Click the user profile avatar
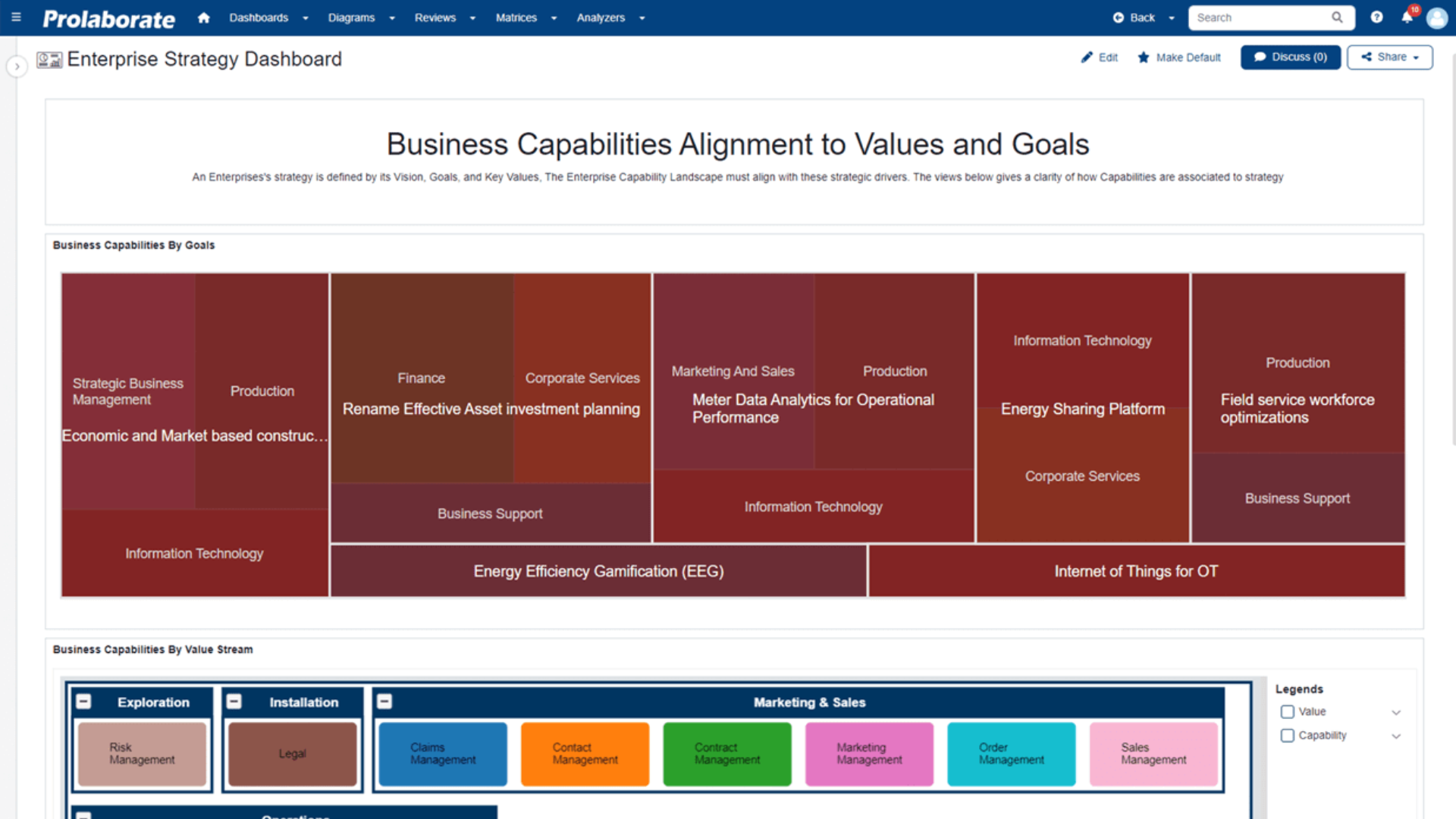Viewport: 1456px width, 819px height. point(1437,17)
